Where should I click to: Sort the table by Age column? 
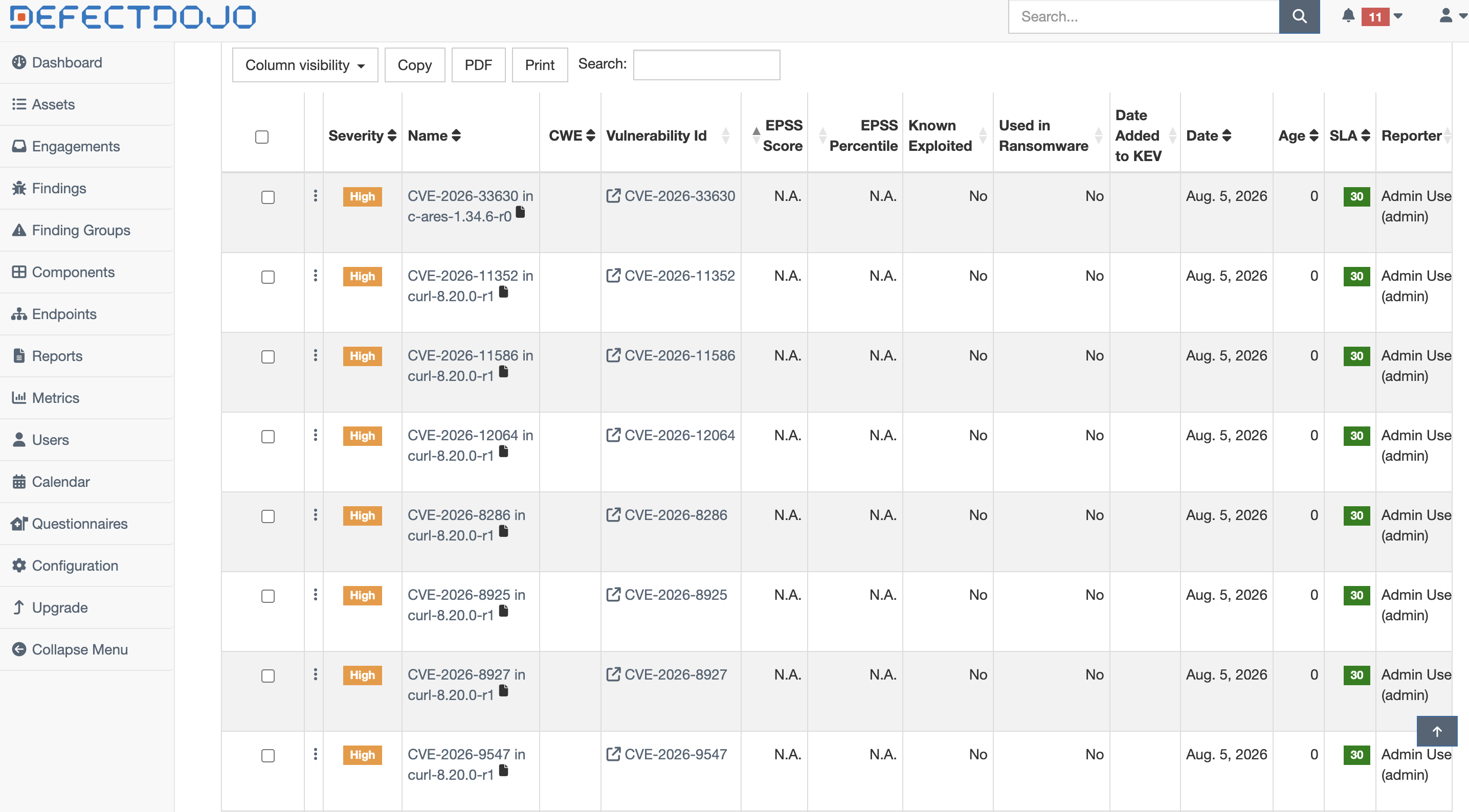(x=1298, y=136)
